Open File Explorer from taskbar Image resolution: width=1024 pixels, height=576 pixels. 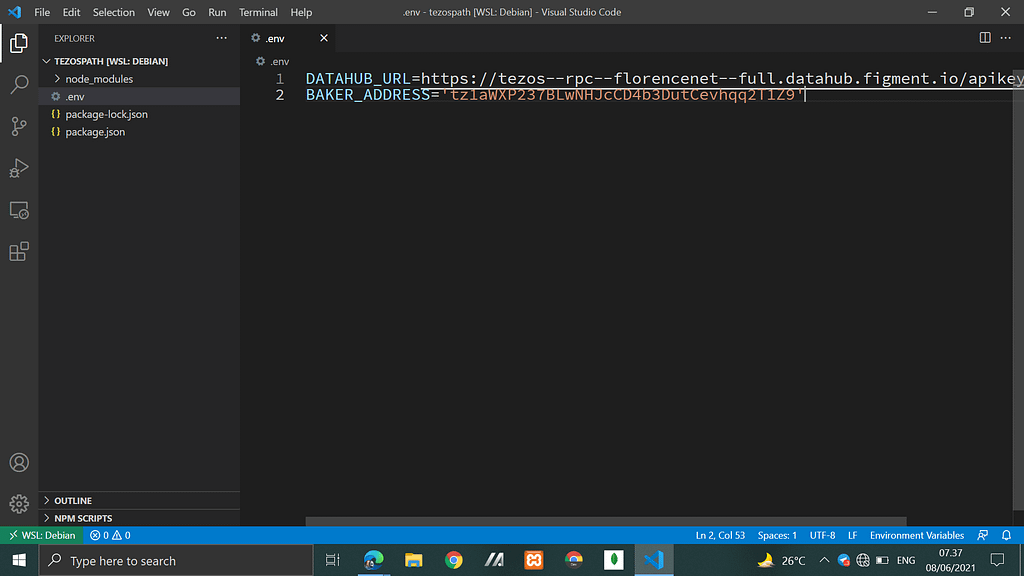[413, 560]
